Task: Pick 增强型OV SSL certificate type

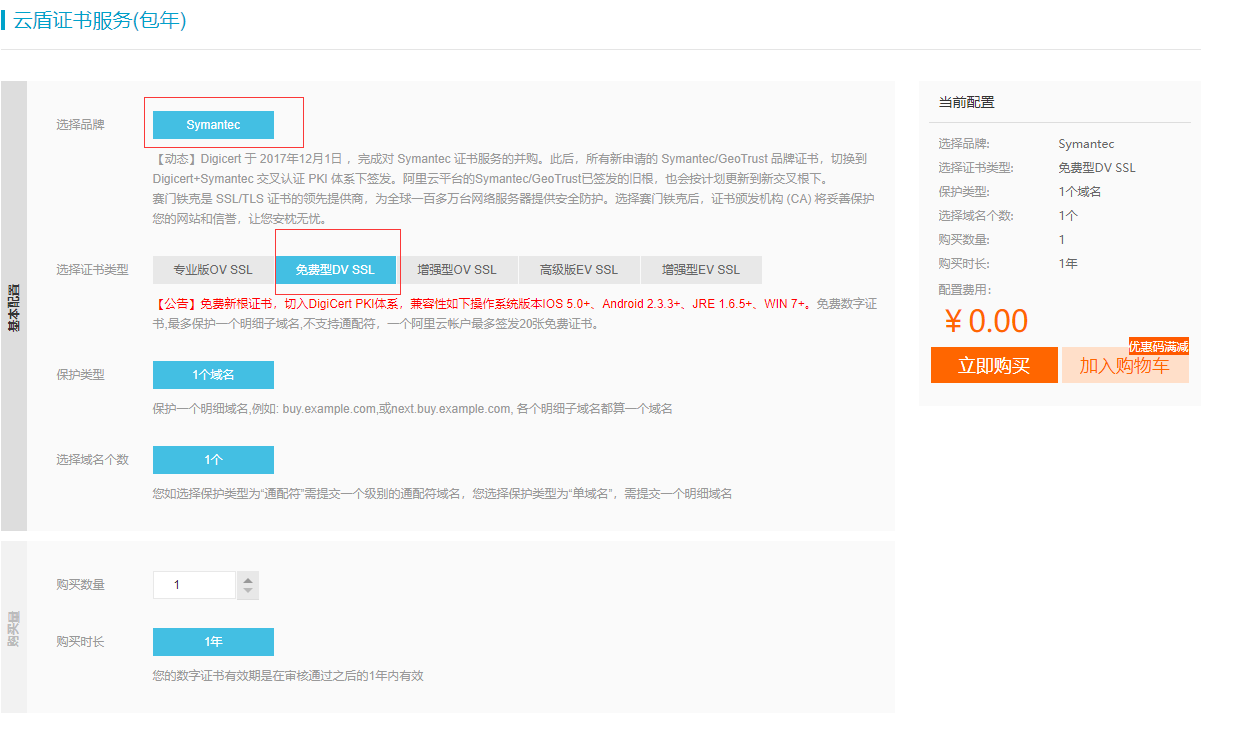Action: coord(457,270)
